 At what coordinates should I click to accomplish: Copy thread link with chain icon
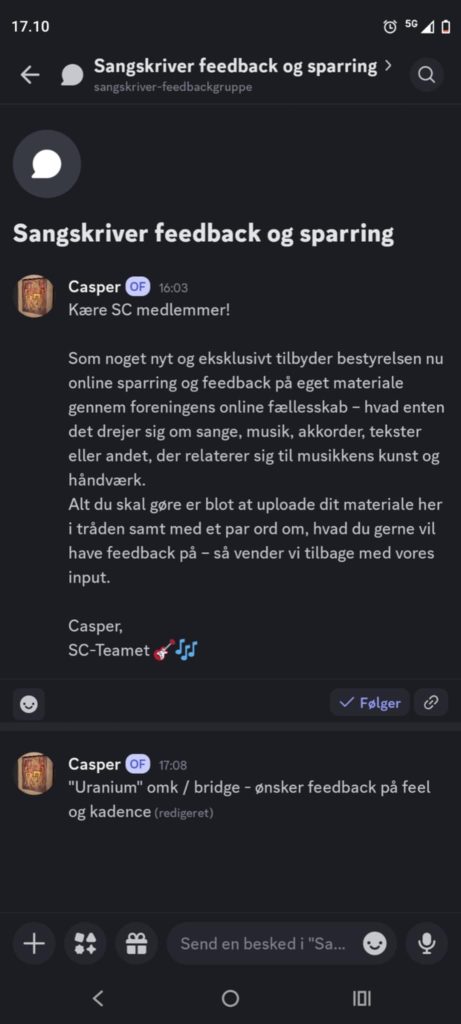pyautogui.click(x=431, y=703)
